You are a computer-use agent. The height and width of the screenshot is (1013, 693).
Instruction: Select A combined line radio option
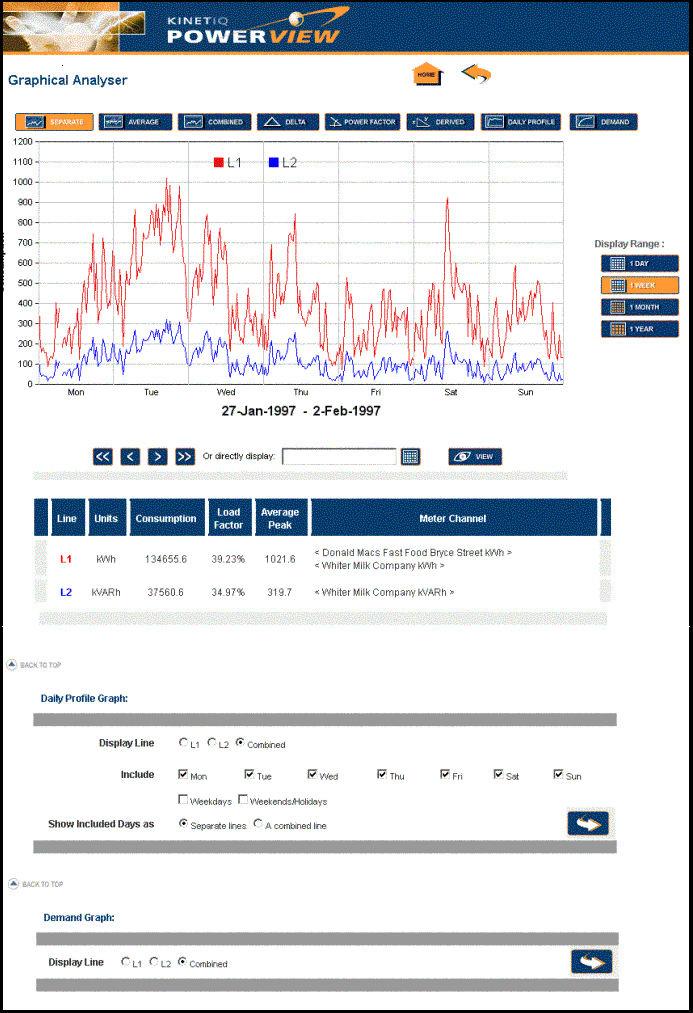pyautogui.click(x=258, y=824)
